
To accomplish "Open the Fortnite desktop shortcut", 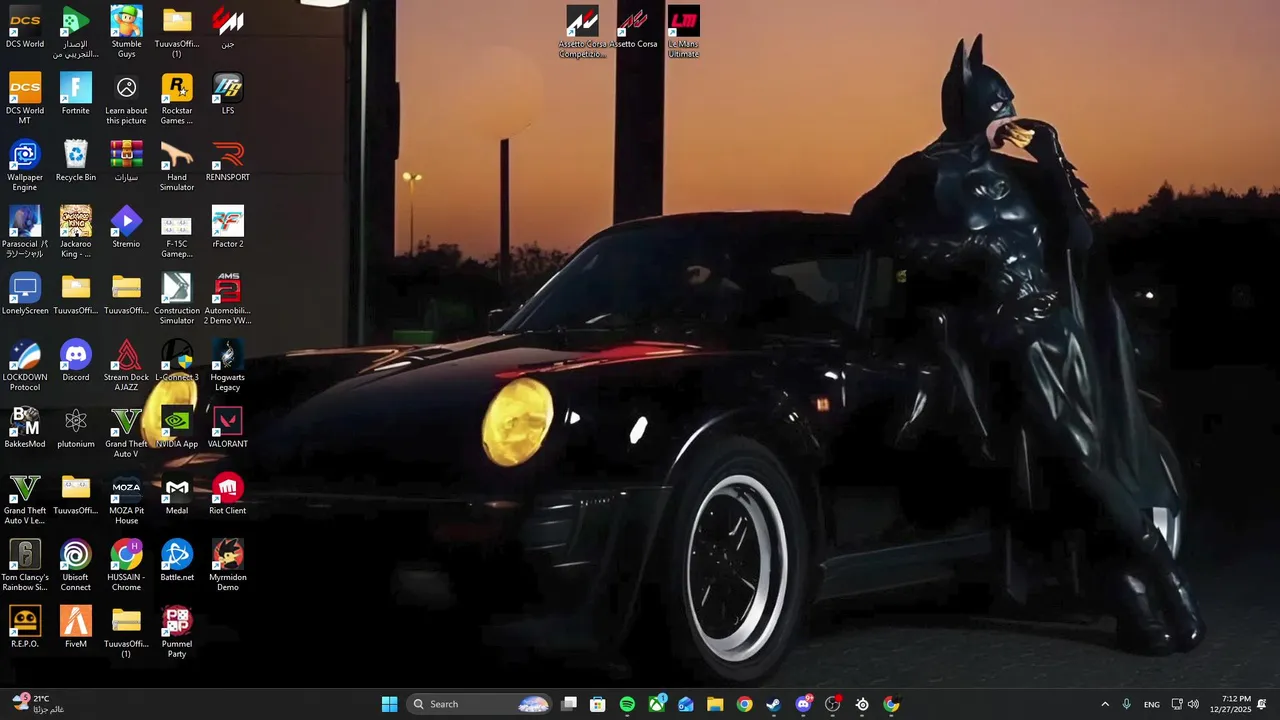I will pos(76,94).
